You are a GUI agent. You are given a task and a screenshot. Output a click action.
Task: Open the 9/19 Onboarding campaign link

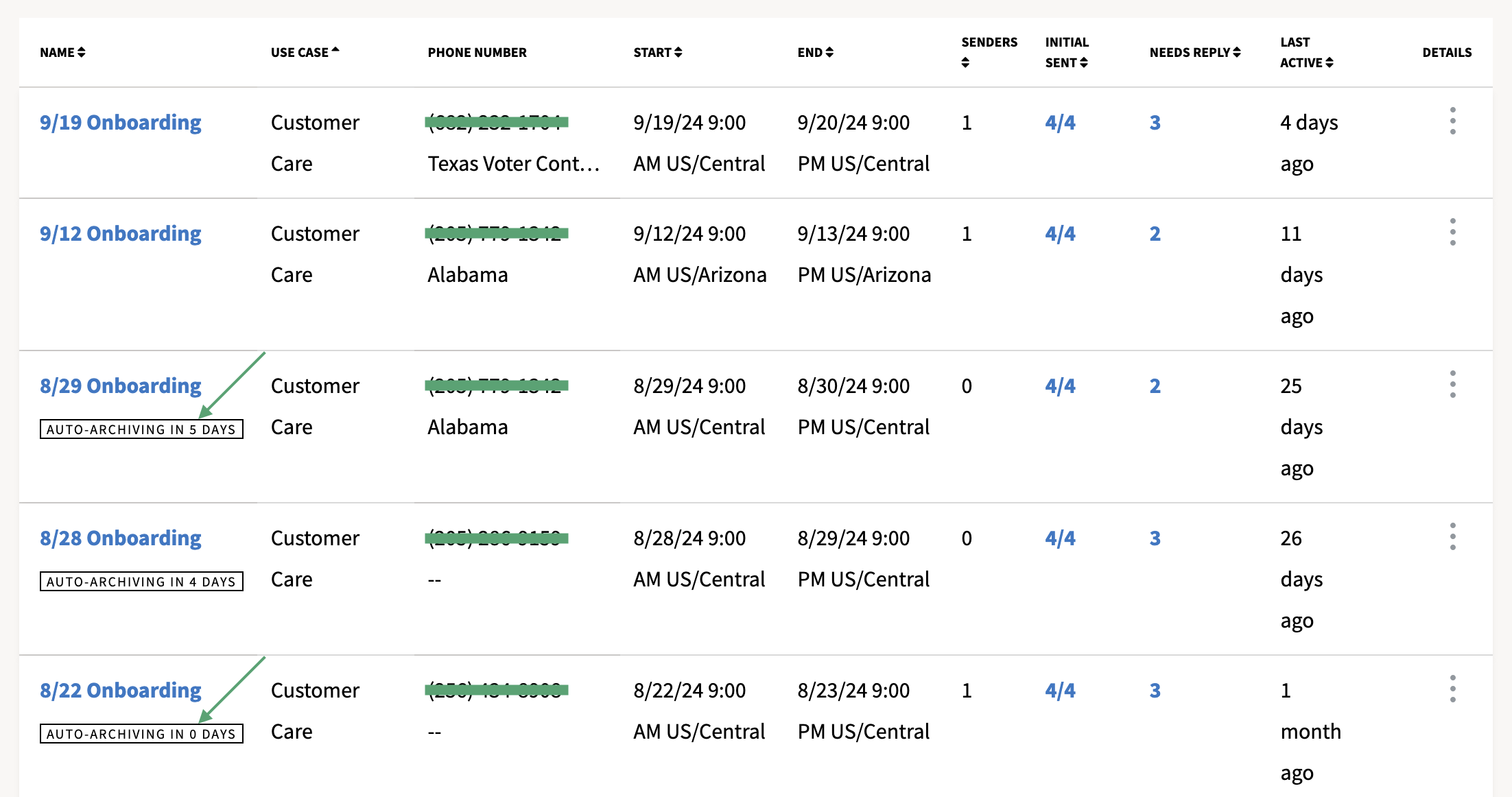pos(120,122)
